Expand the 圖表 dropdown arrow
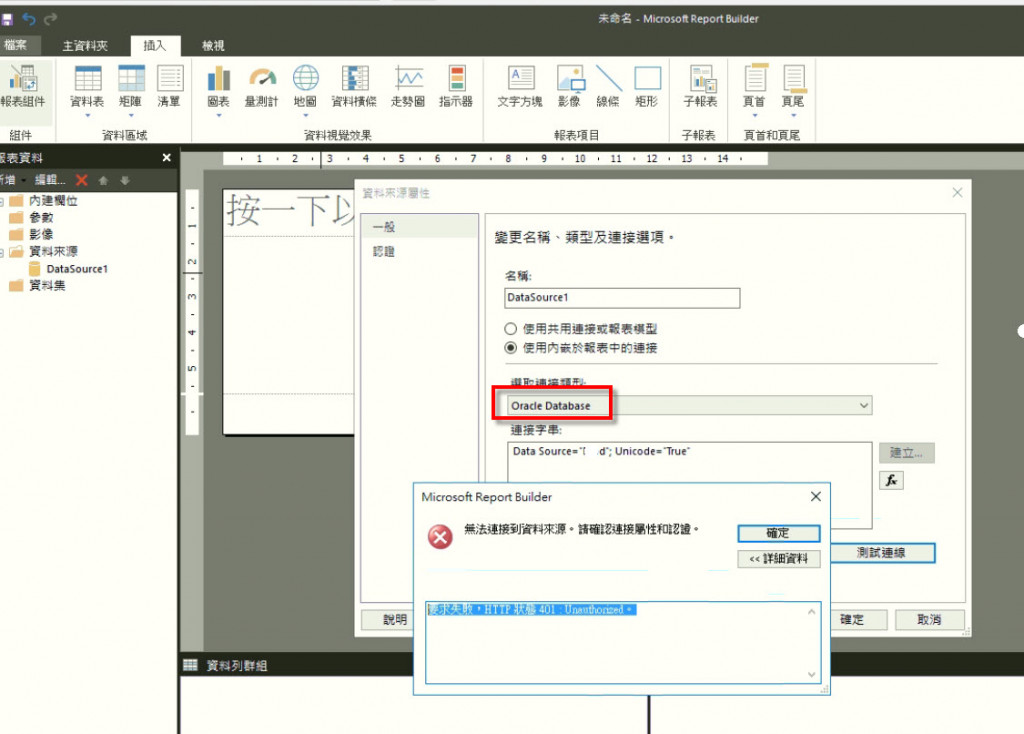Screen dimensions: 1024x734 tap(219, 116)
